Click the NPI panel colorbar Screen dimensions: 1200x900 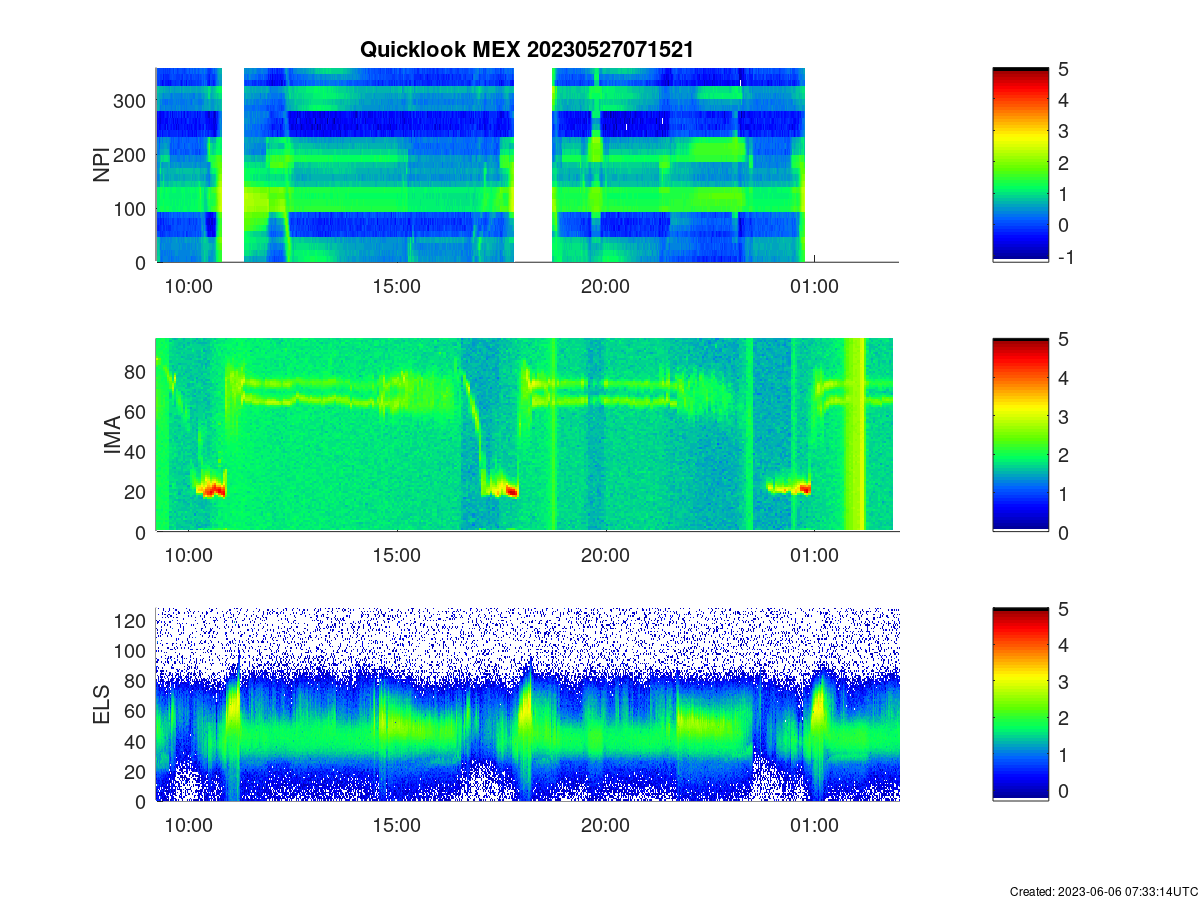pos(1020,165)
